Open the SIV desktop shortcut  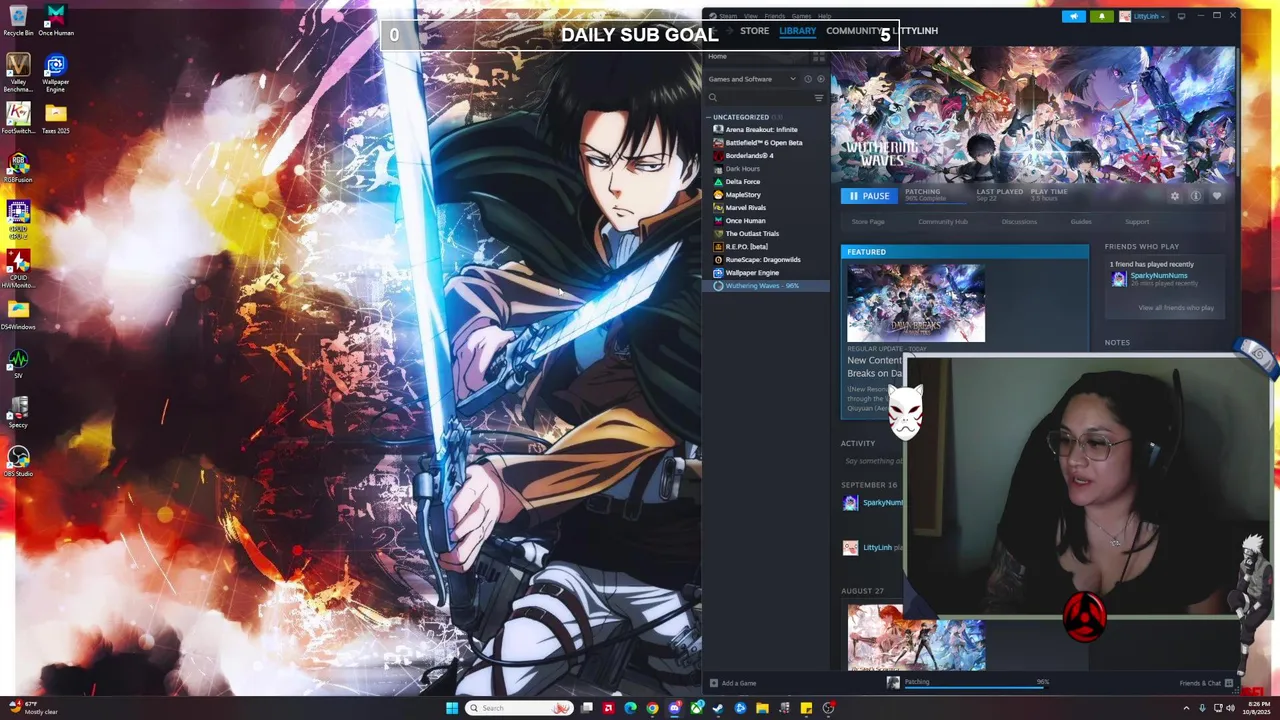(18, 363)
